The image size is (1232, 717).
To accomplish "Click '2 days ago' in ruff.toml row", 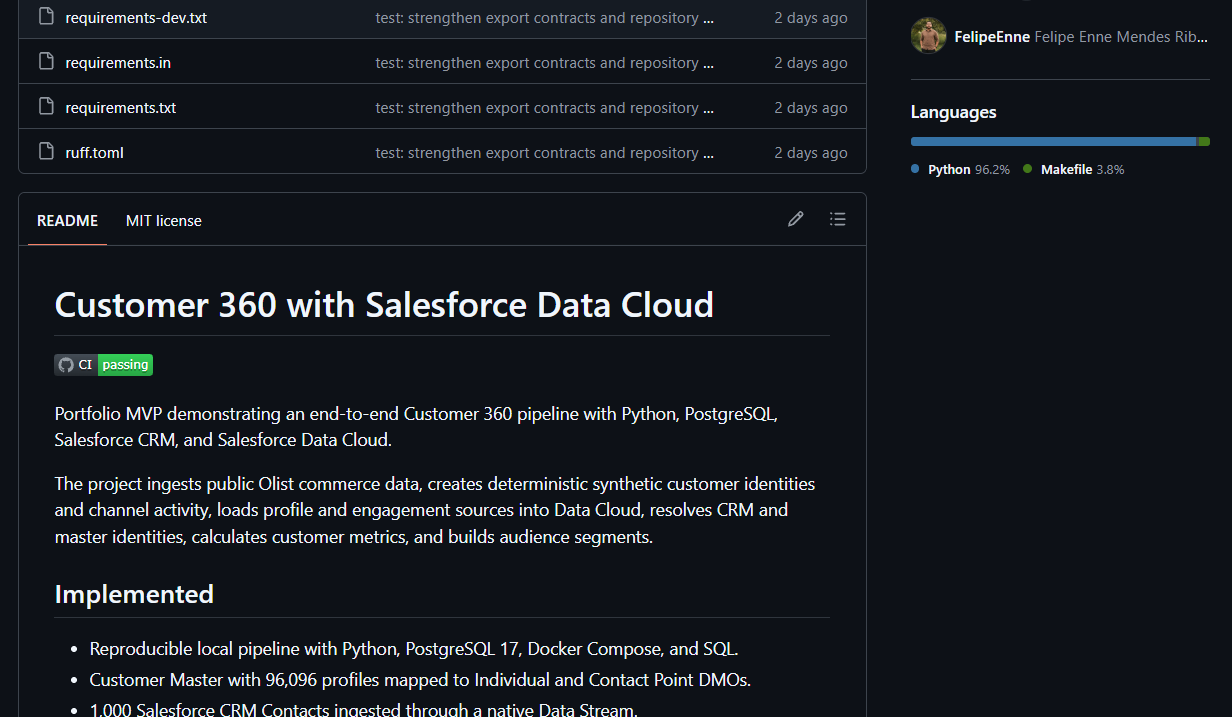I will point(811,152).
